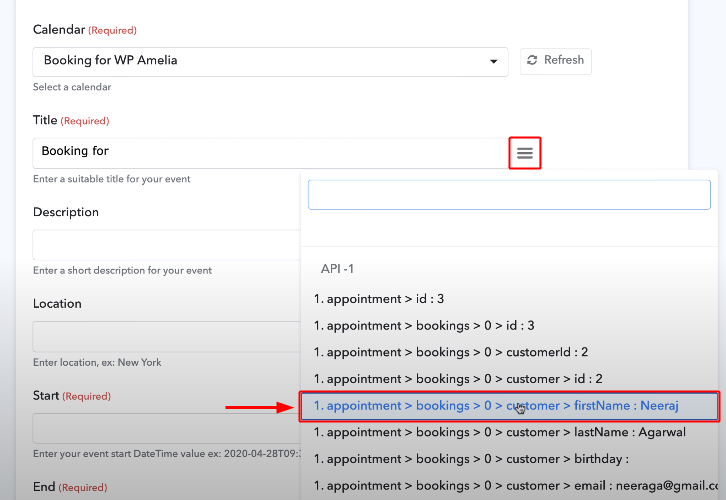The image size is (726, 500).
Task: Pick the 'customer > birthday' entry
Action: [x=470, y=459]
